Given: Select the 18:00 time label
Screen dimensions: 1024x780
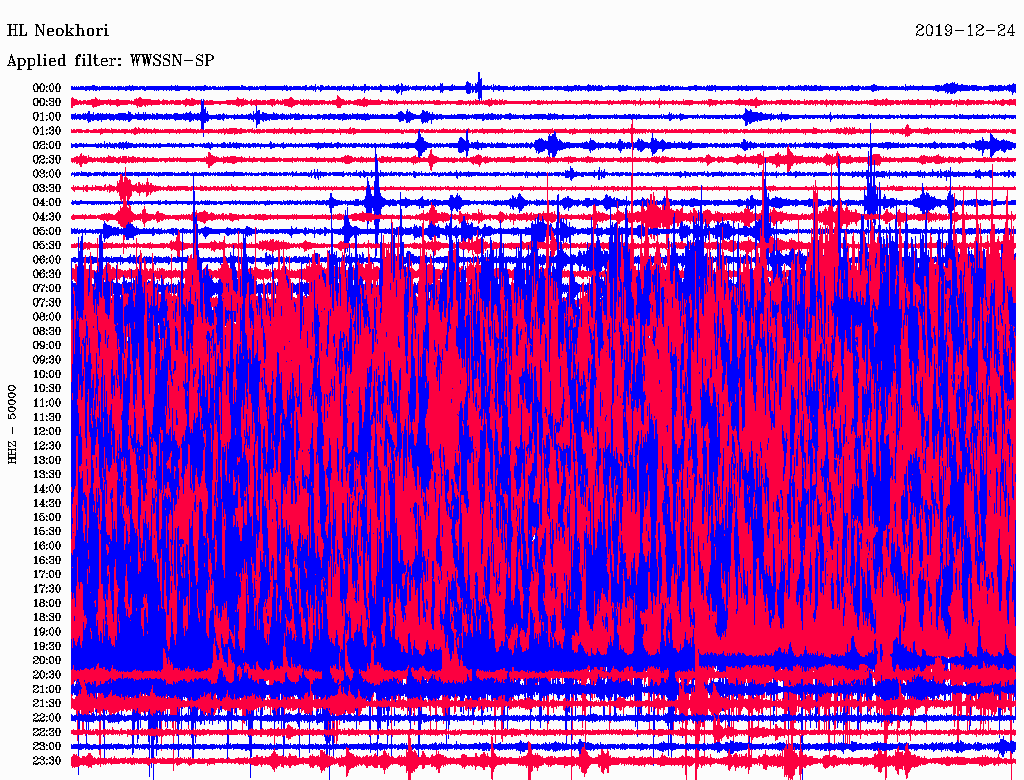Looking at the screenshot, I should click(x=47, y=603).
